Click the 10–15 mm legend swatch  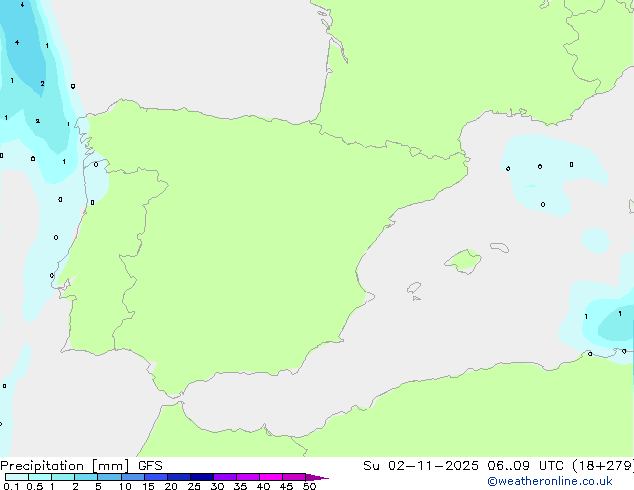pos(133,477)
